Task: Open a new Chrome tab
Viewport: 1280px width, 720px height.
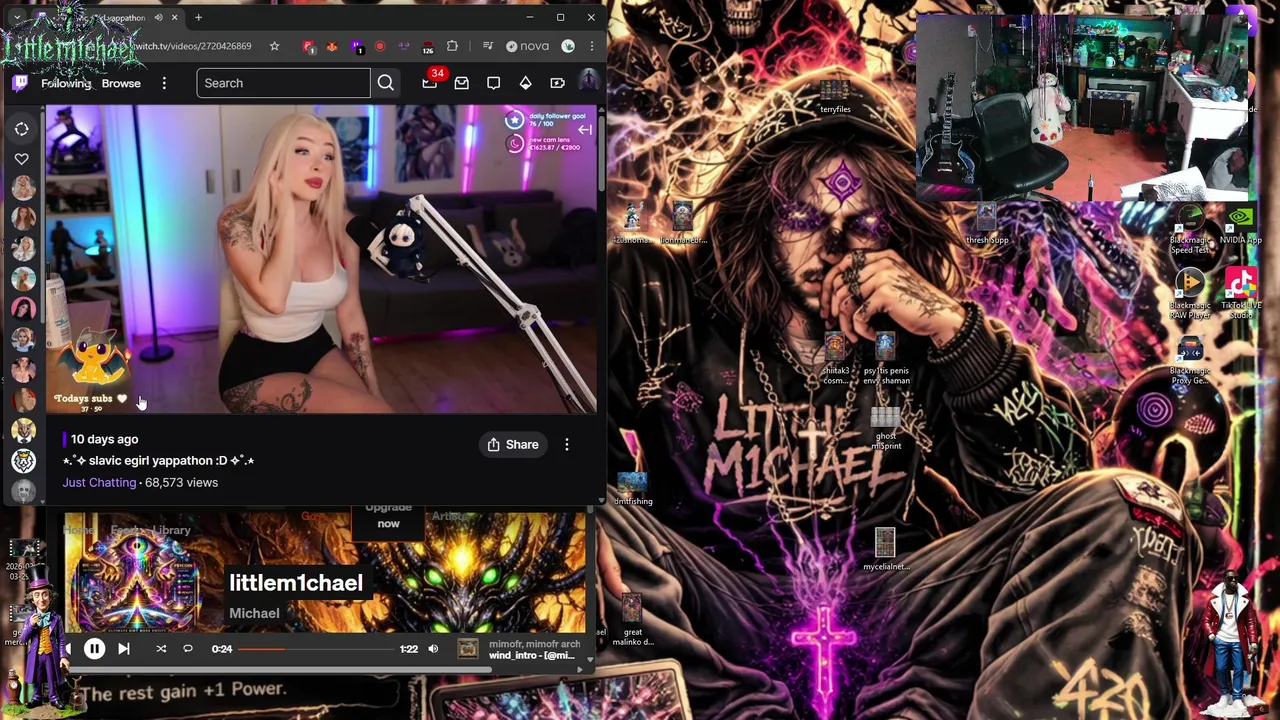Action: coord(198,18)
